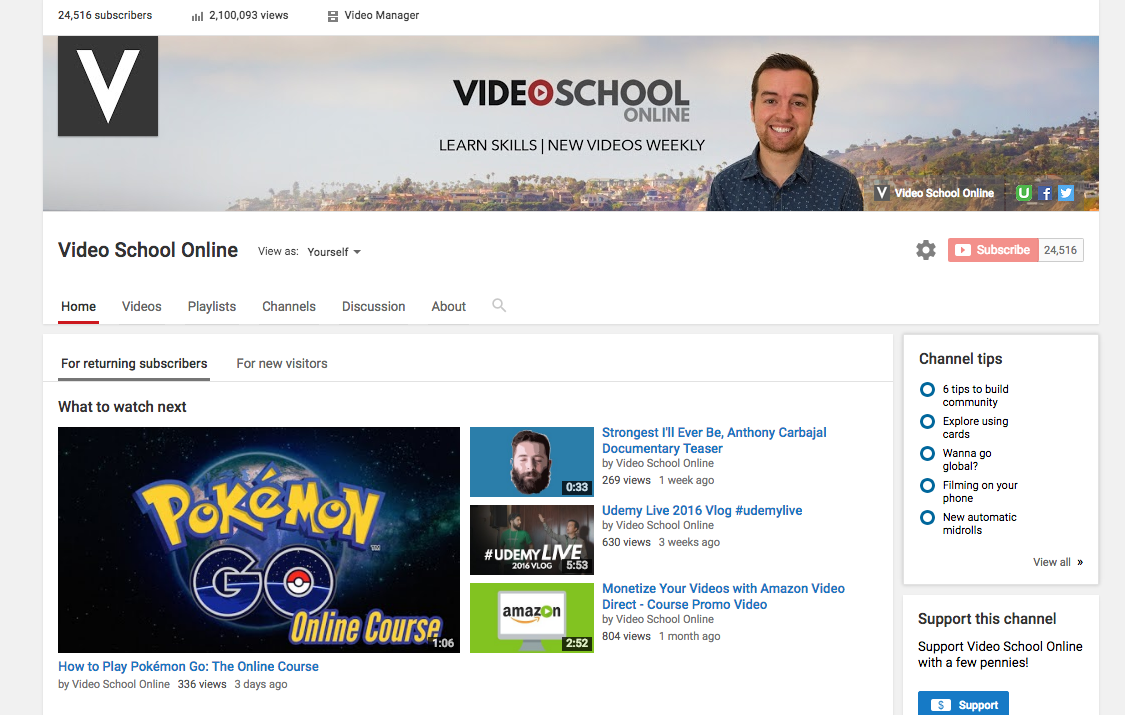Screen dimensions: 1125x715
Task: Select 'For returning subscribers' tab
Action: (x=134, y=364)
